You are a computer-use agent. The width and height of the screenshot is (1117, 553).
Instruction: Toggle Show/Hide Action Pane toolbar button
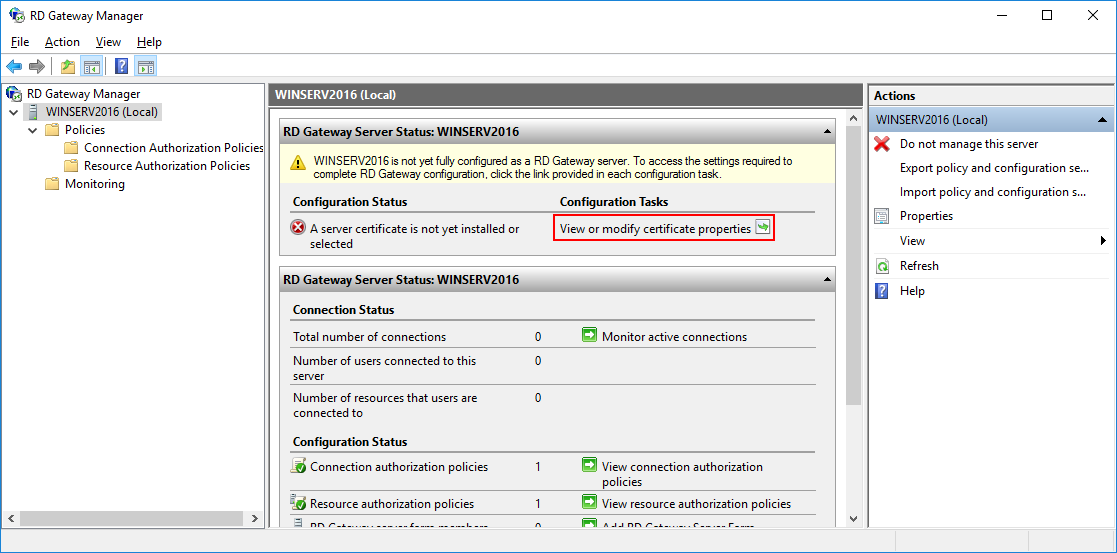click(146, 67)
